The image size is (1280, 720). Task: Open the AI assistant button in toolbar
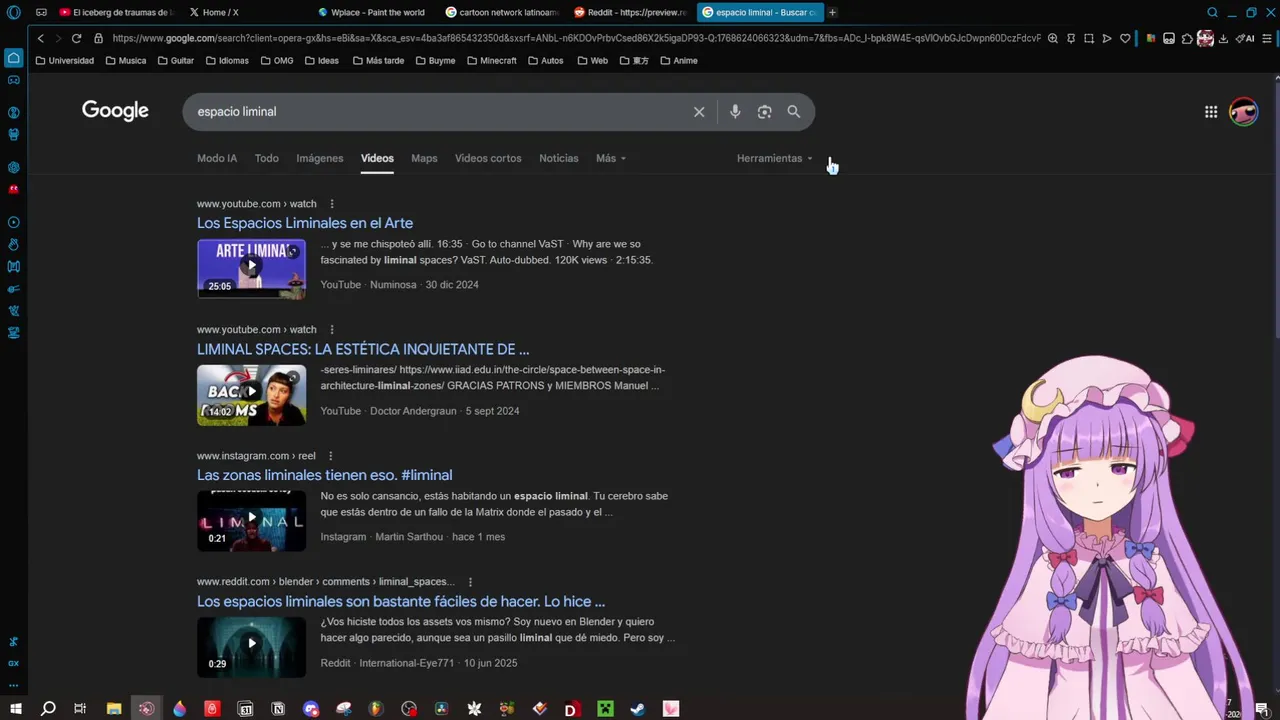tap(1245, 38)
